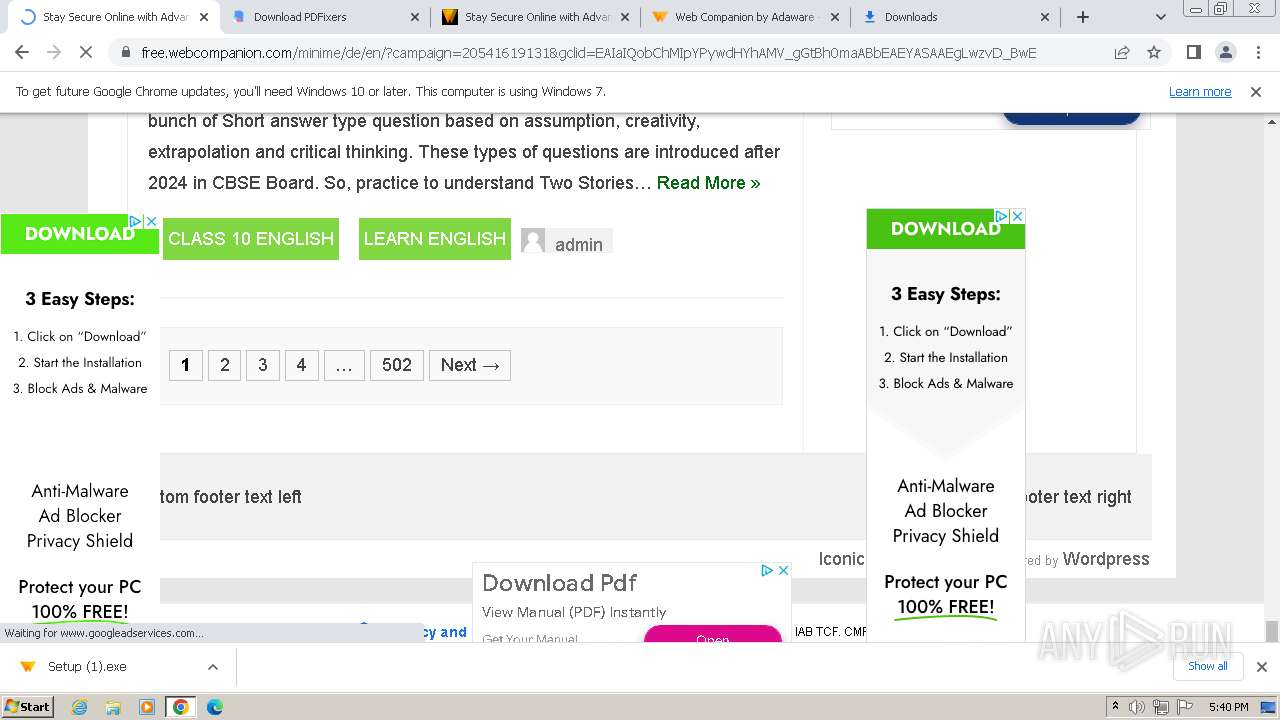Click the left green DOWNLOAD ad button

click(79, 234)
